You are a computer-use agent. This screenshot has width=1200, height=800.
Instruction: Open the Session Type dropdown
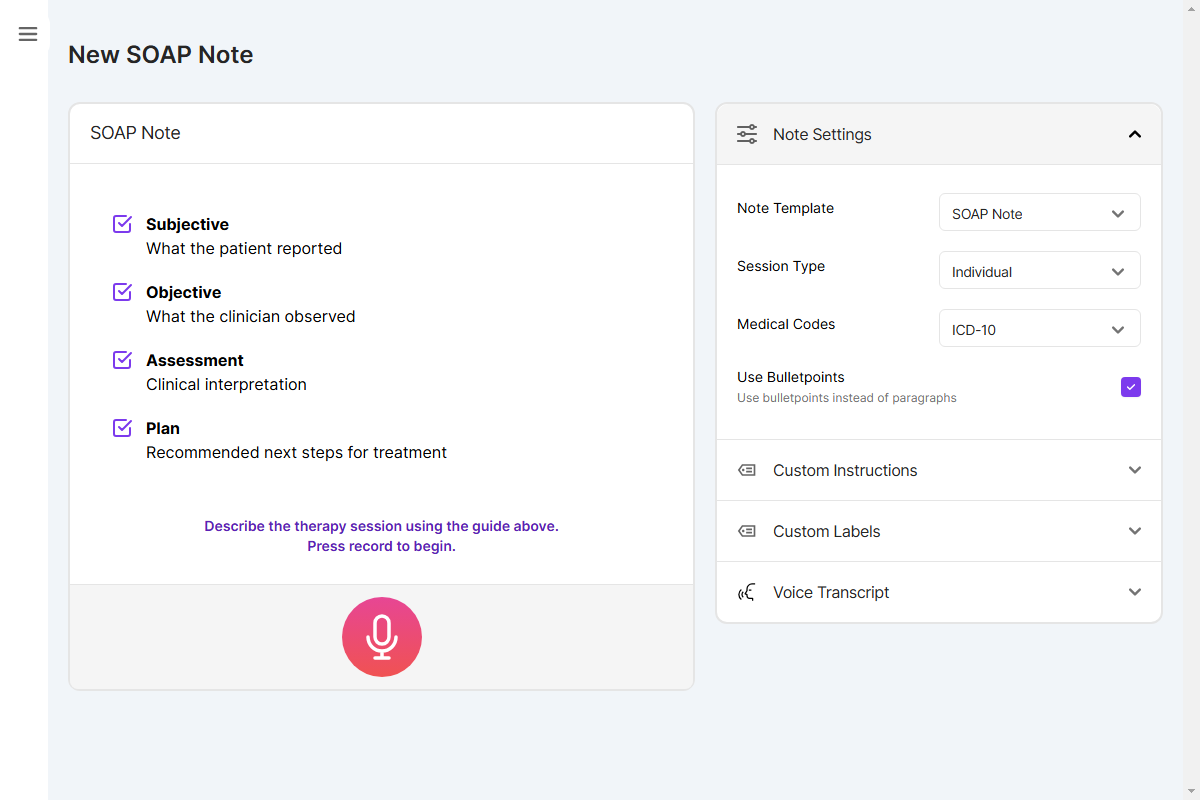click(x=1039, y=270)
